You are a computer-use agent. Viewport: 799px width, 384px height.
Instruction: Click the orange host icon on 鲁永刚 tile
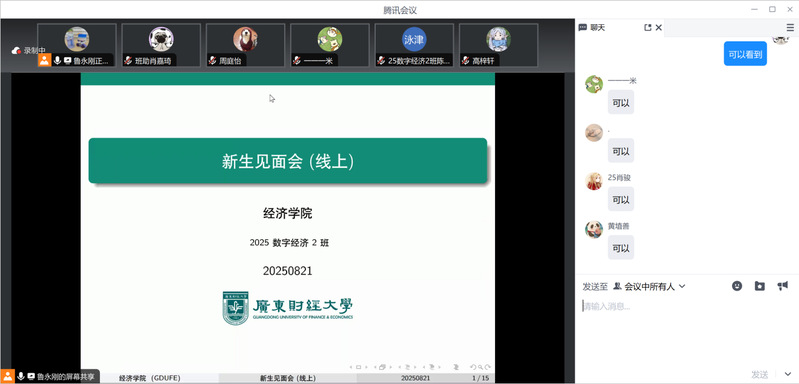(44, 61)
